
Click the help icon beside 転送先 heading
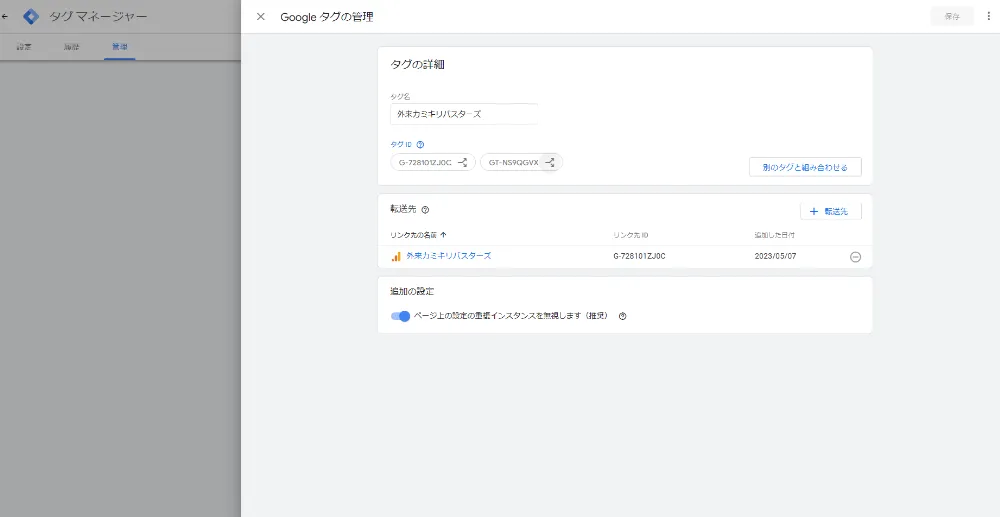425,210
